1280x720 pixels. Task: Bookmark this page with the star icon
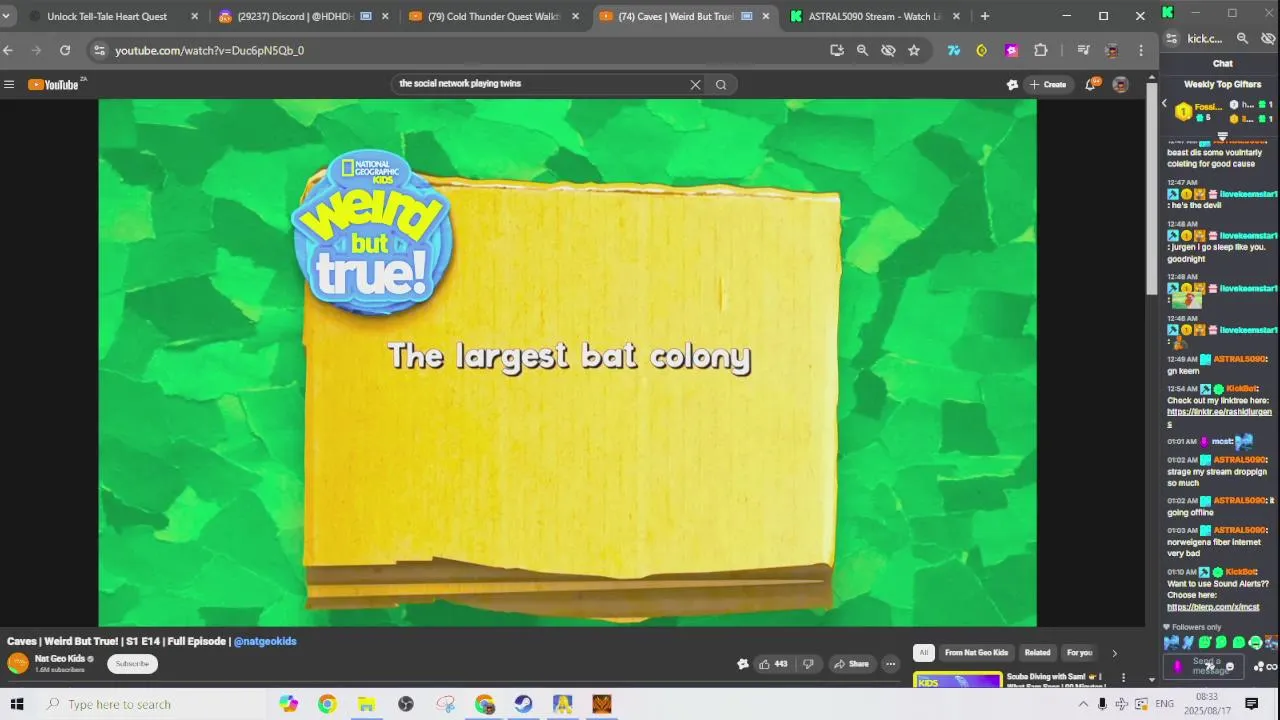tap(914, 50)
